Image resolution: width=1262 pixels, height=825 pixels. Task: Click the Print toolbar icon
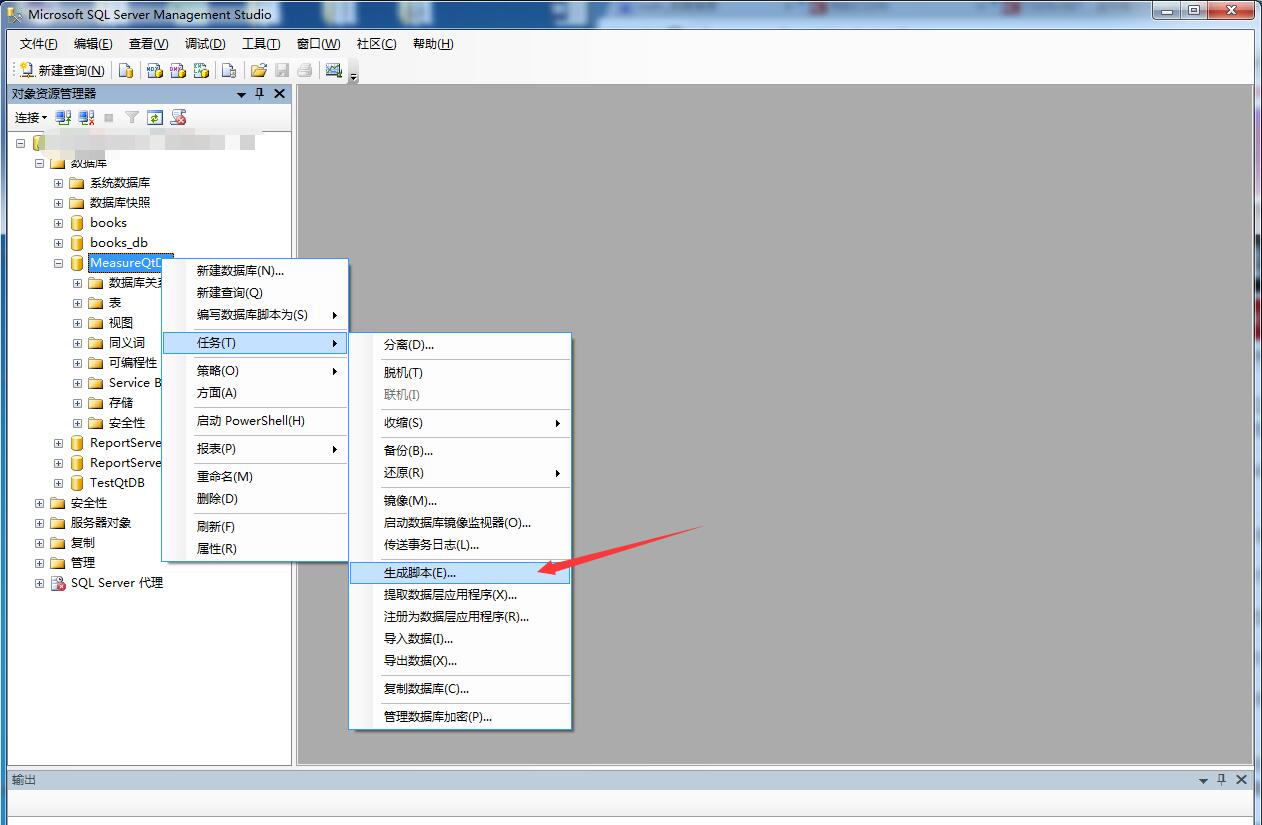coord(305,70)
